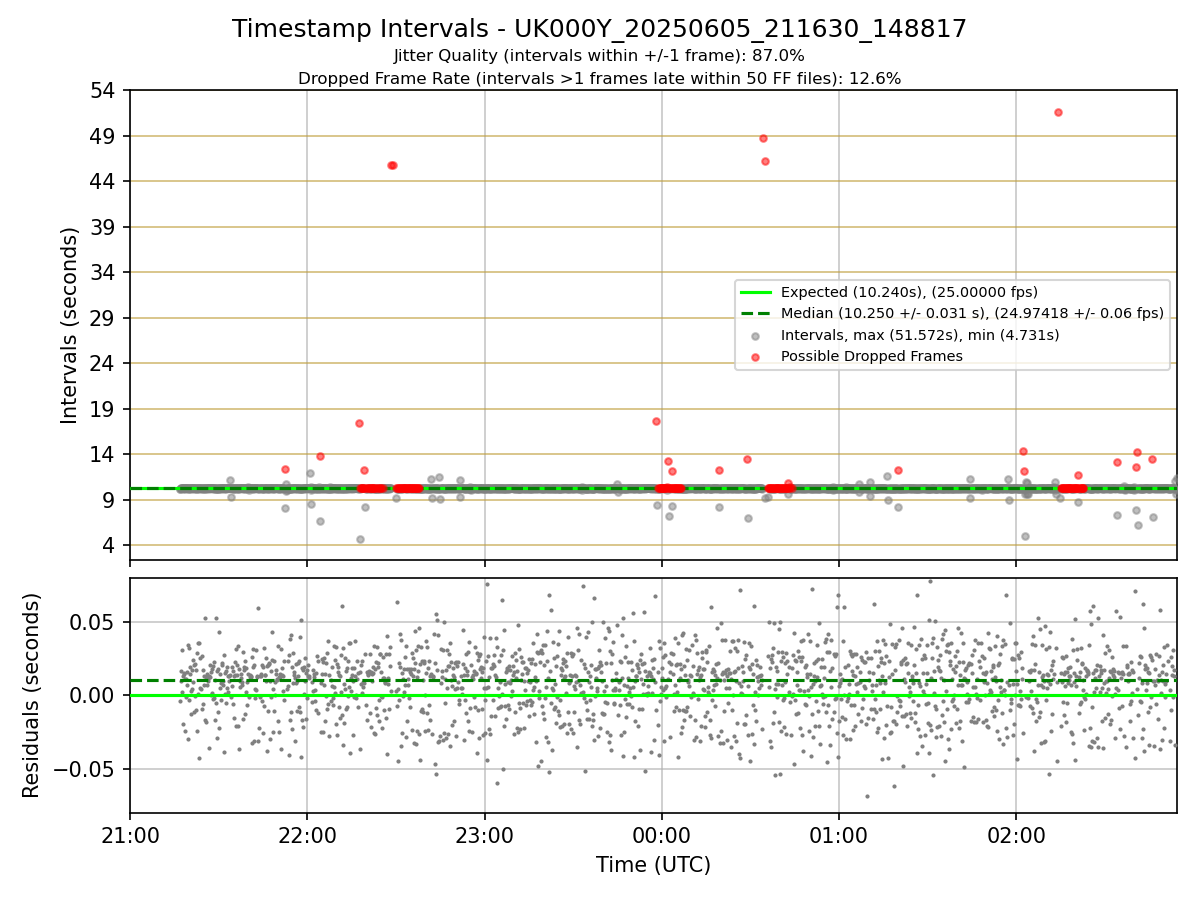Click the 'Expected (10.240s), (25.00000 fps)' legend entry
The image size is (1200, 900).
tap(909, 292)
